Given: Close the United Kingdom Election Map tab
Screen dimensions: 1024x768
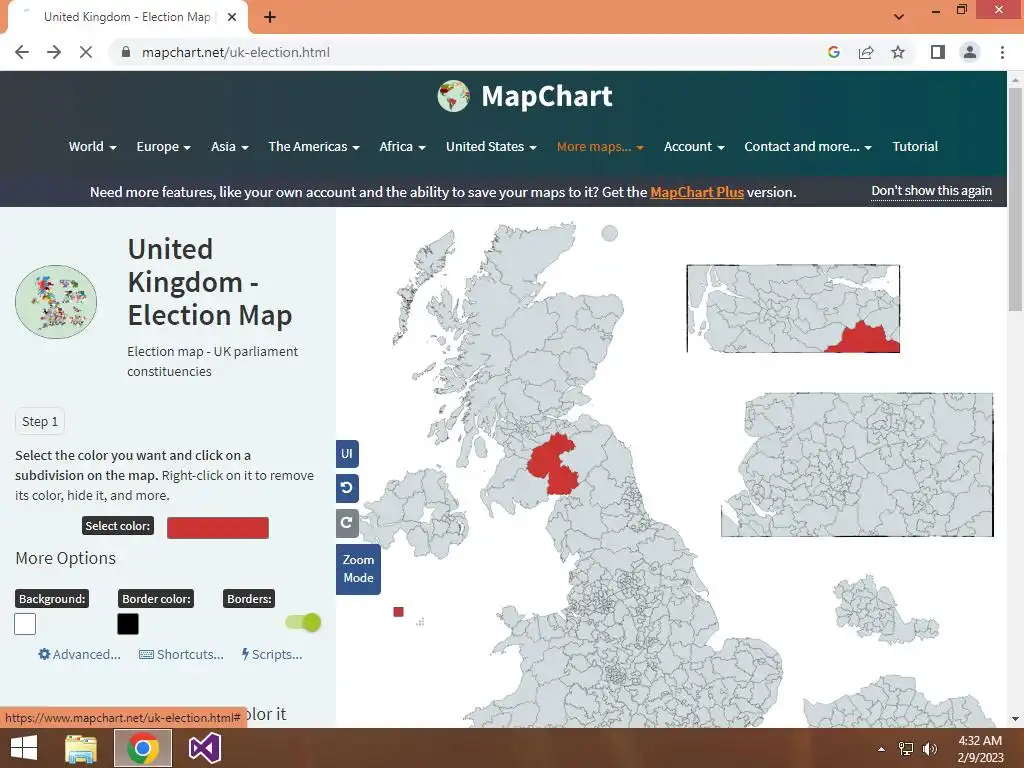Looking at the screenshot, I should [232, 17].
